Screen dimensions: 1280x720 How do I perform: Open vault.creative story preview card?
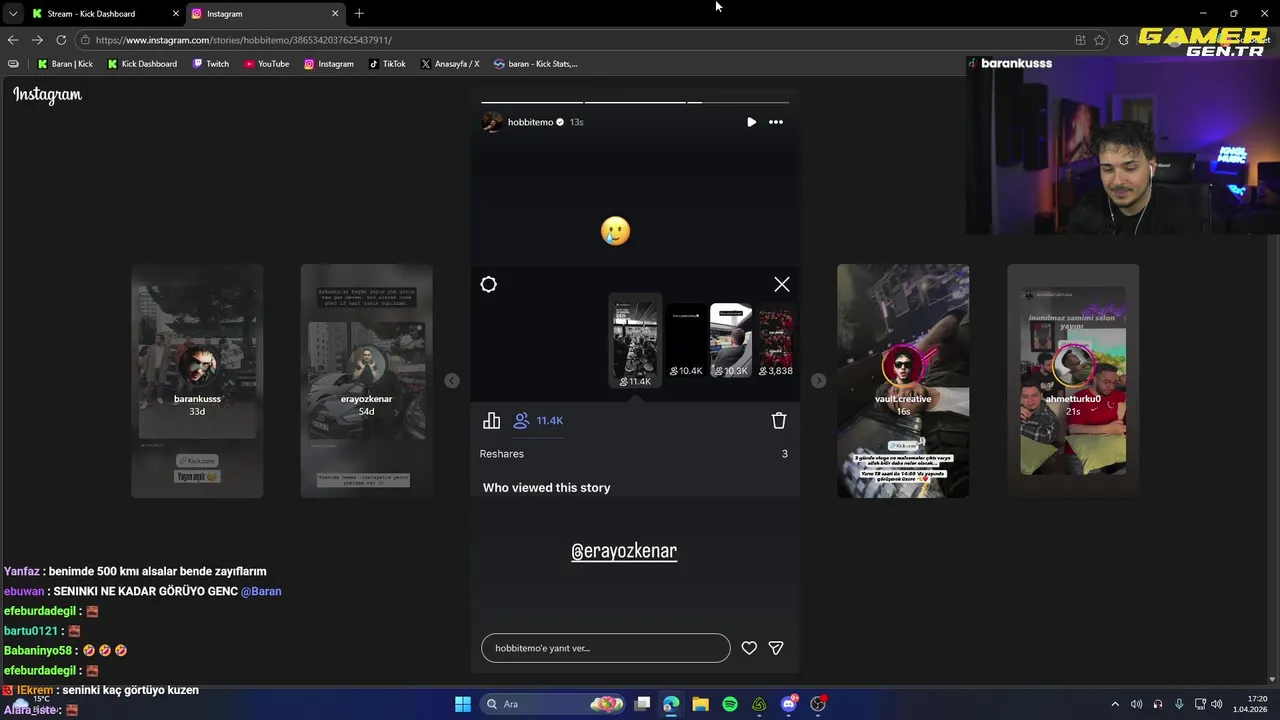(903, 381)
